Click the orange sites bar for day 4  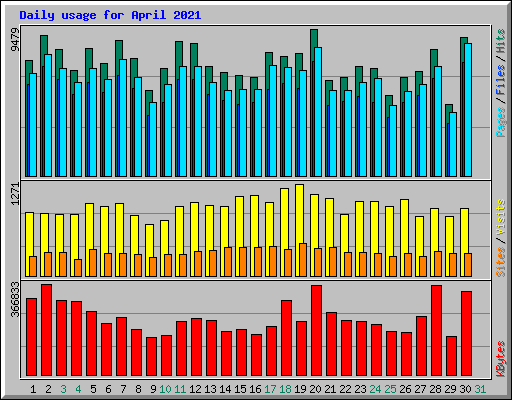point(78,268)
